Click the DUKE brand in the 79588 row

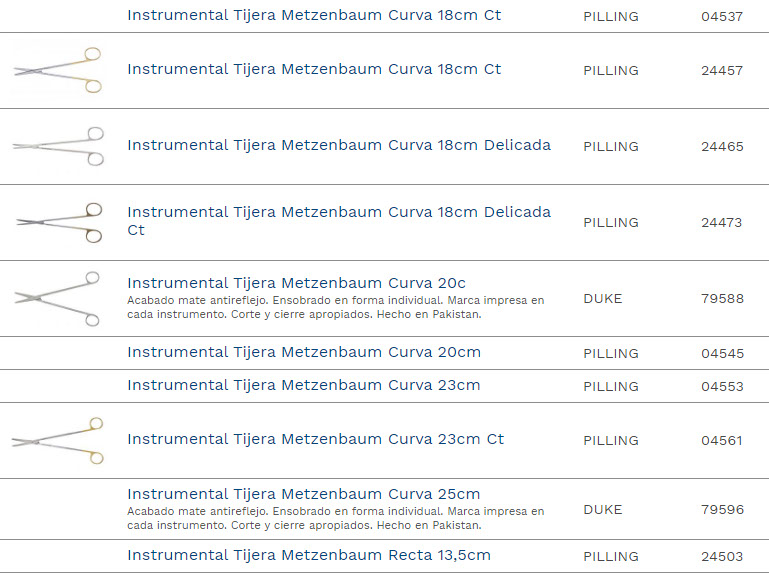coord(603,299)
